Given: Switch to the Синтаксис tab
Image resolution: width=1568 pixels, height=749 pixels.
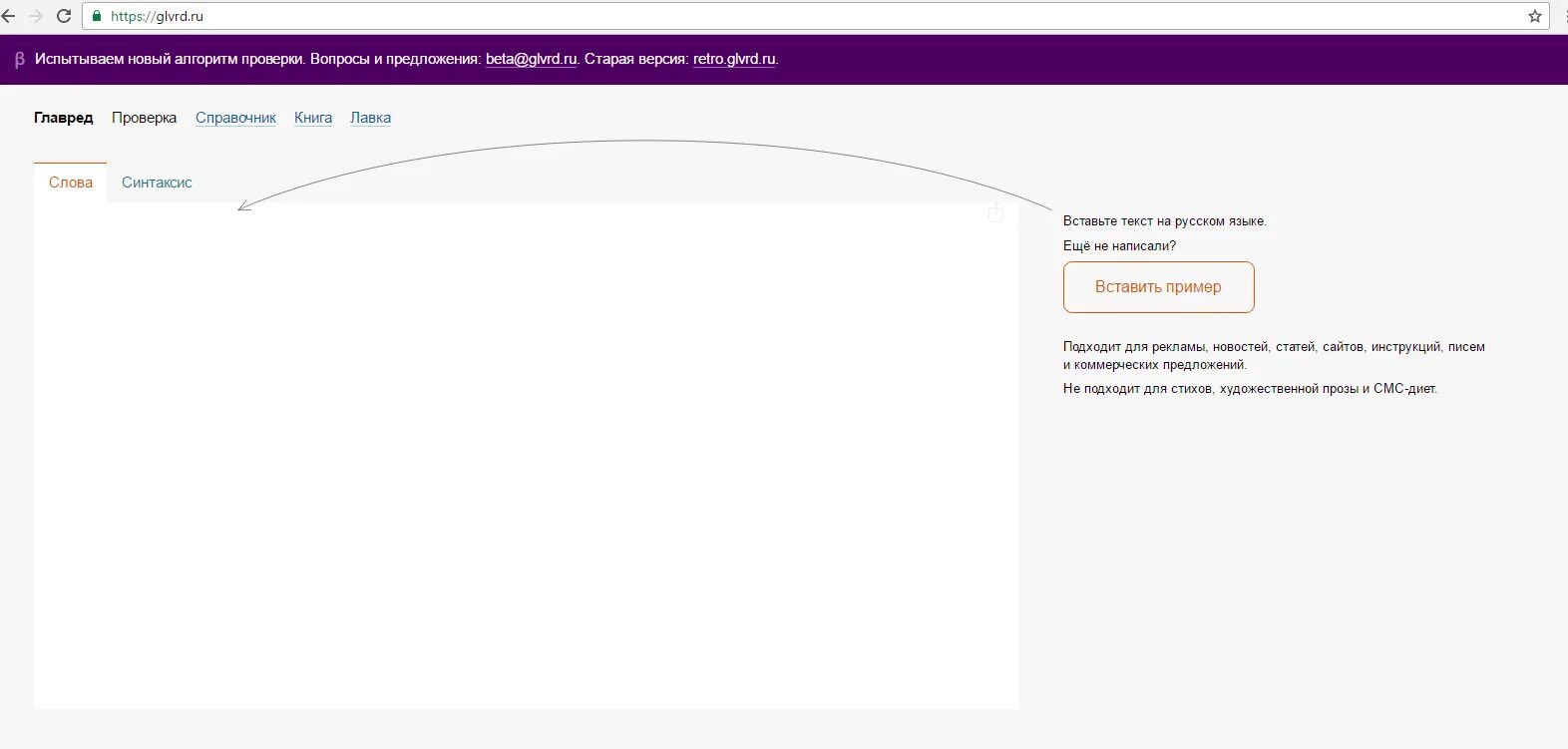Looking at the screenshot, I should click(x=157, y=183).
